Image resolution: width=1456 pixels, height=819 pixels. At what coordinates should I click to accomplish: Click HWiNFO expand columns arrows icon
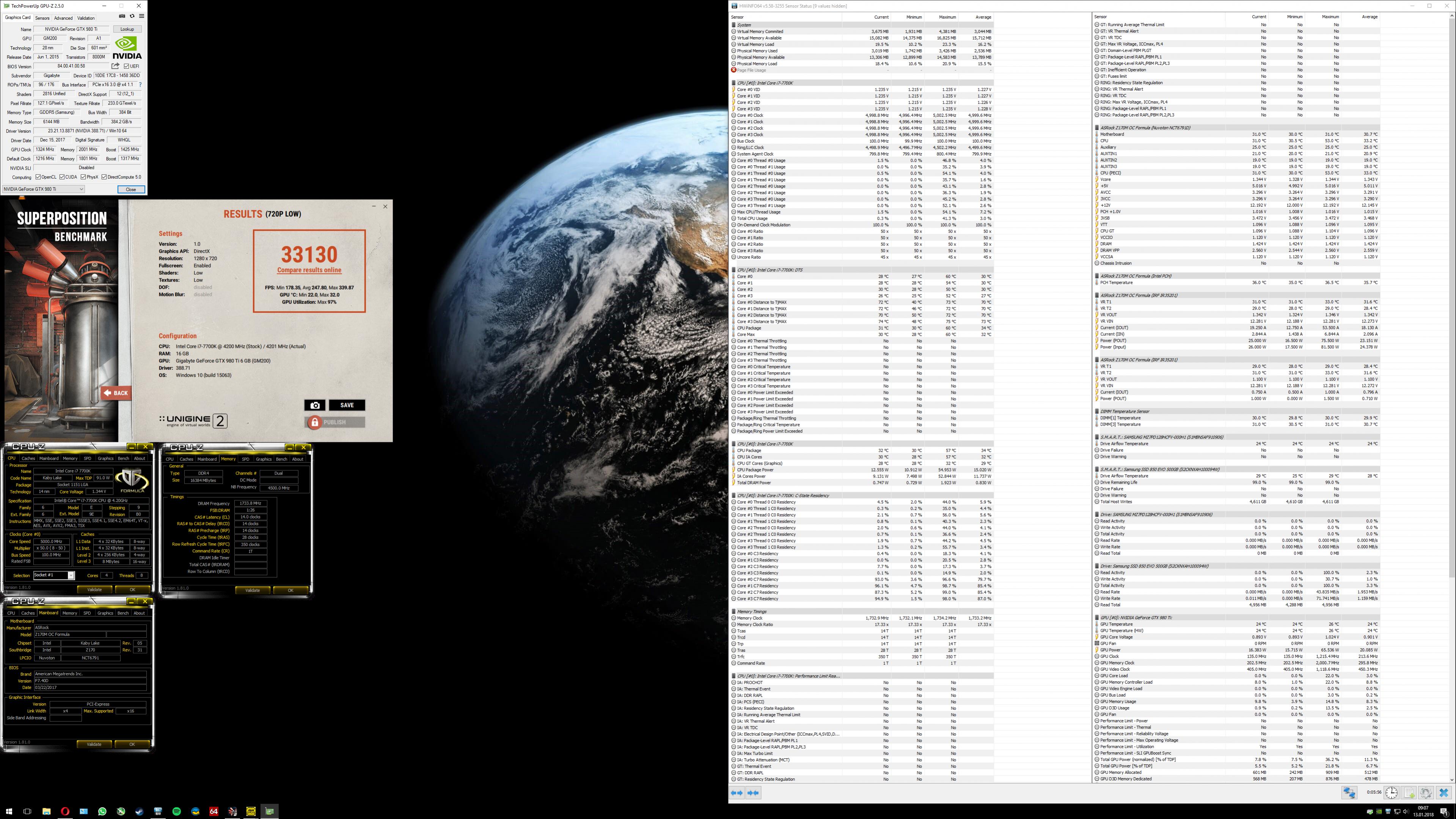pos(737,793)
